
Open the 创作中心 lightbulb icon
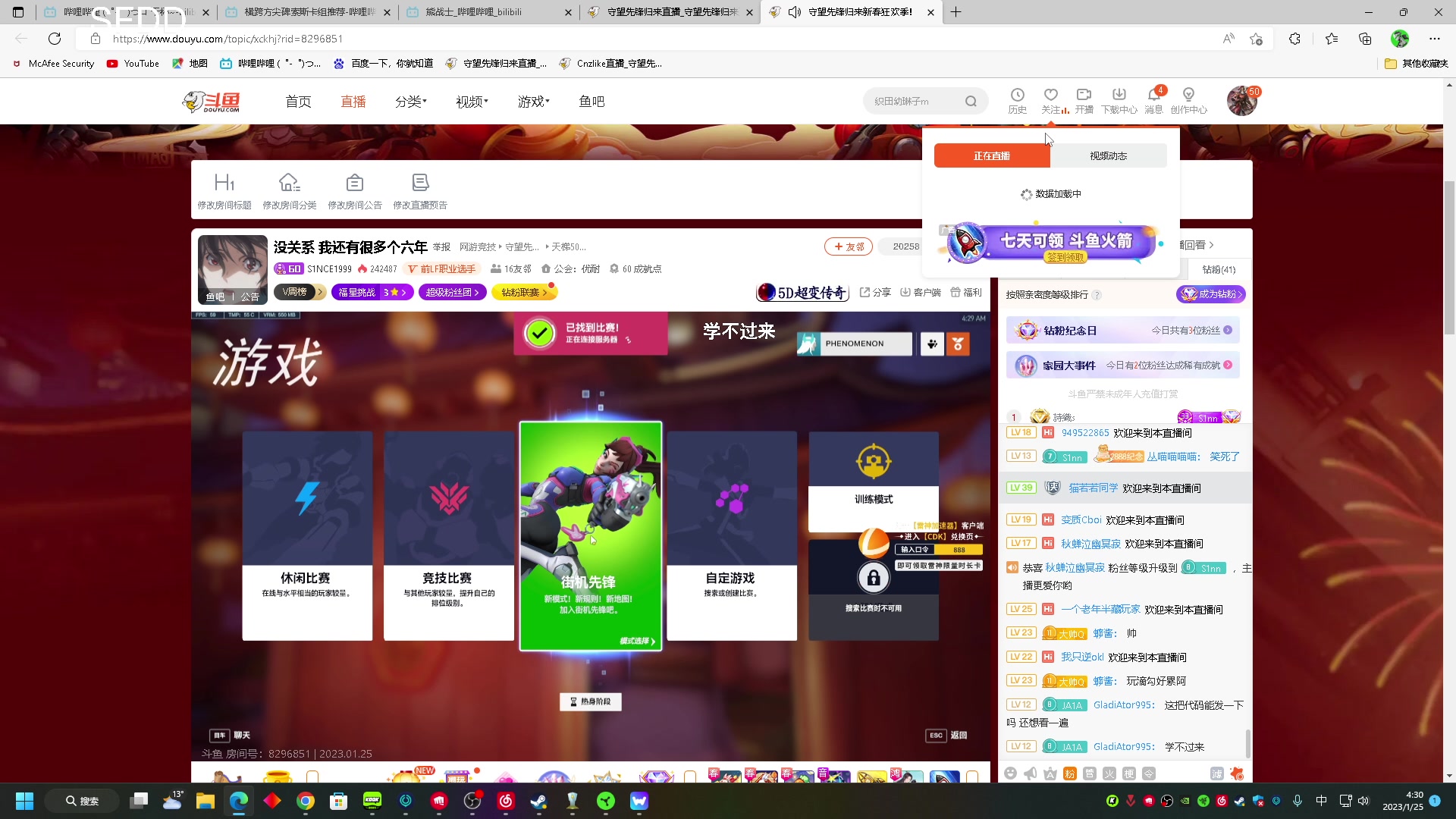(1188, 101)
